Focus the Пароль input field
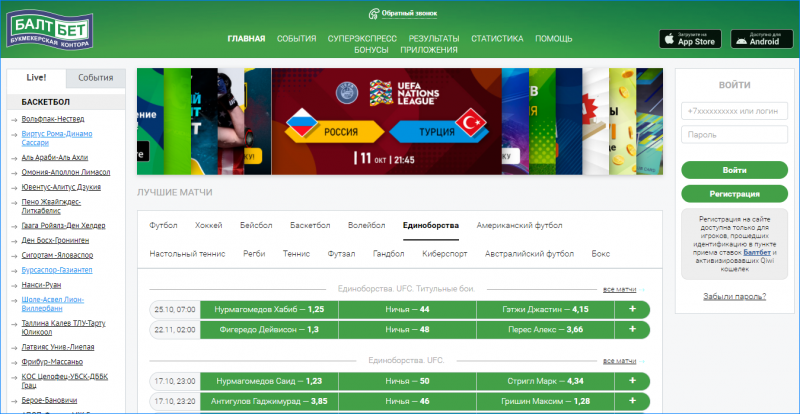Screen dimensions: 800x414 coord(735,135)
